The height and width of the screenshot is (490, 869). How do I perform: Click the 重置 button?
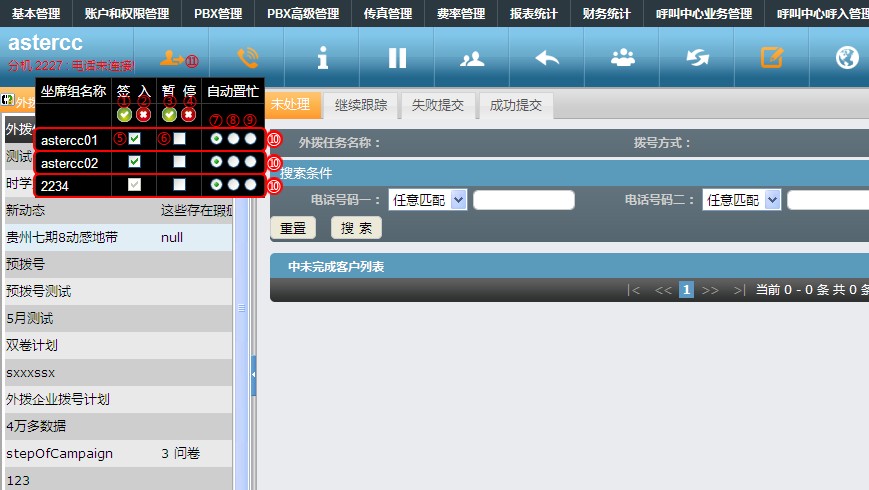tap(293, 228)
